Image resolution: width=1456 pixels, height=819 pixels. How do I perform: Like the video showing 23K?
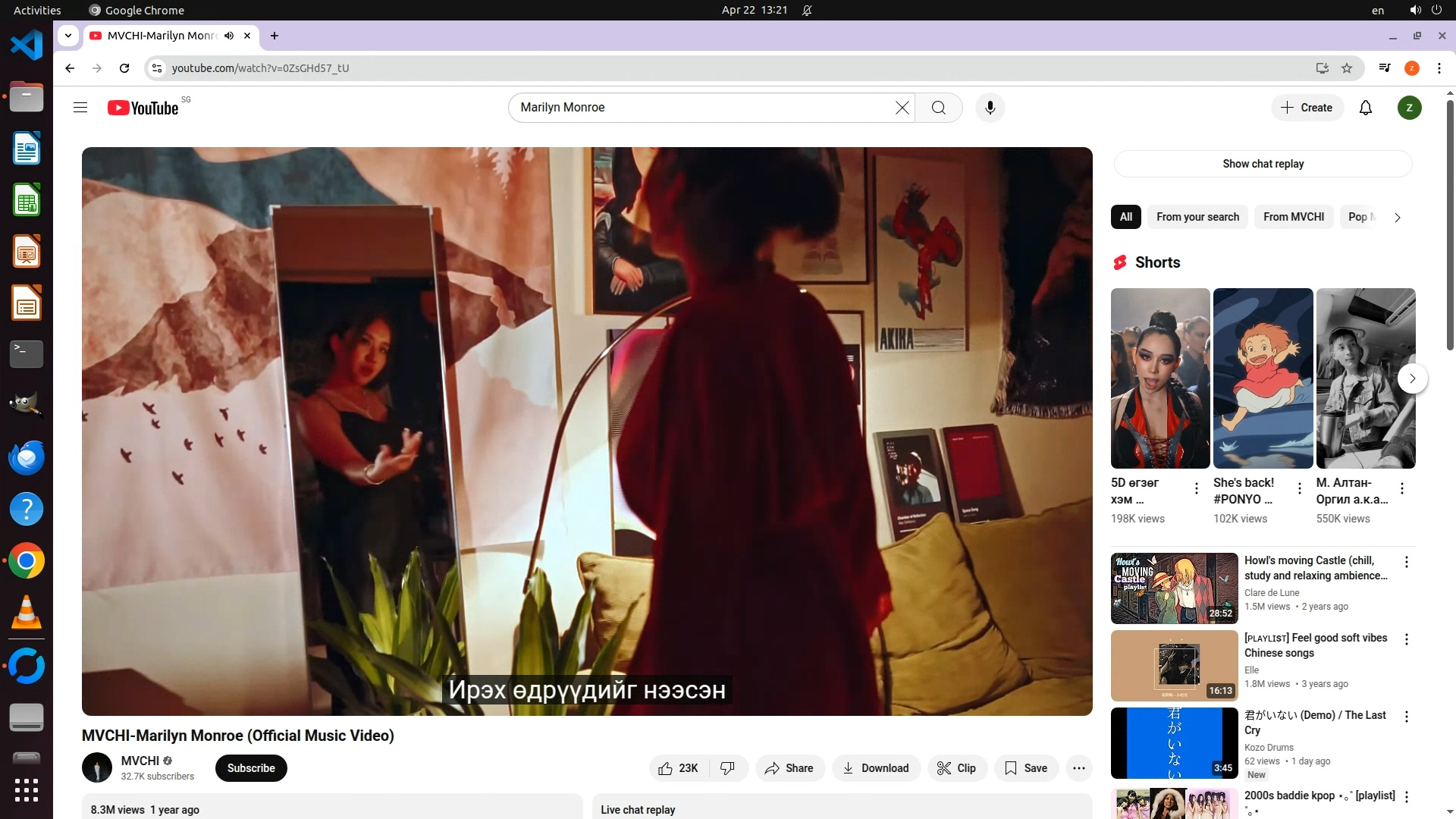678,768
